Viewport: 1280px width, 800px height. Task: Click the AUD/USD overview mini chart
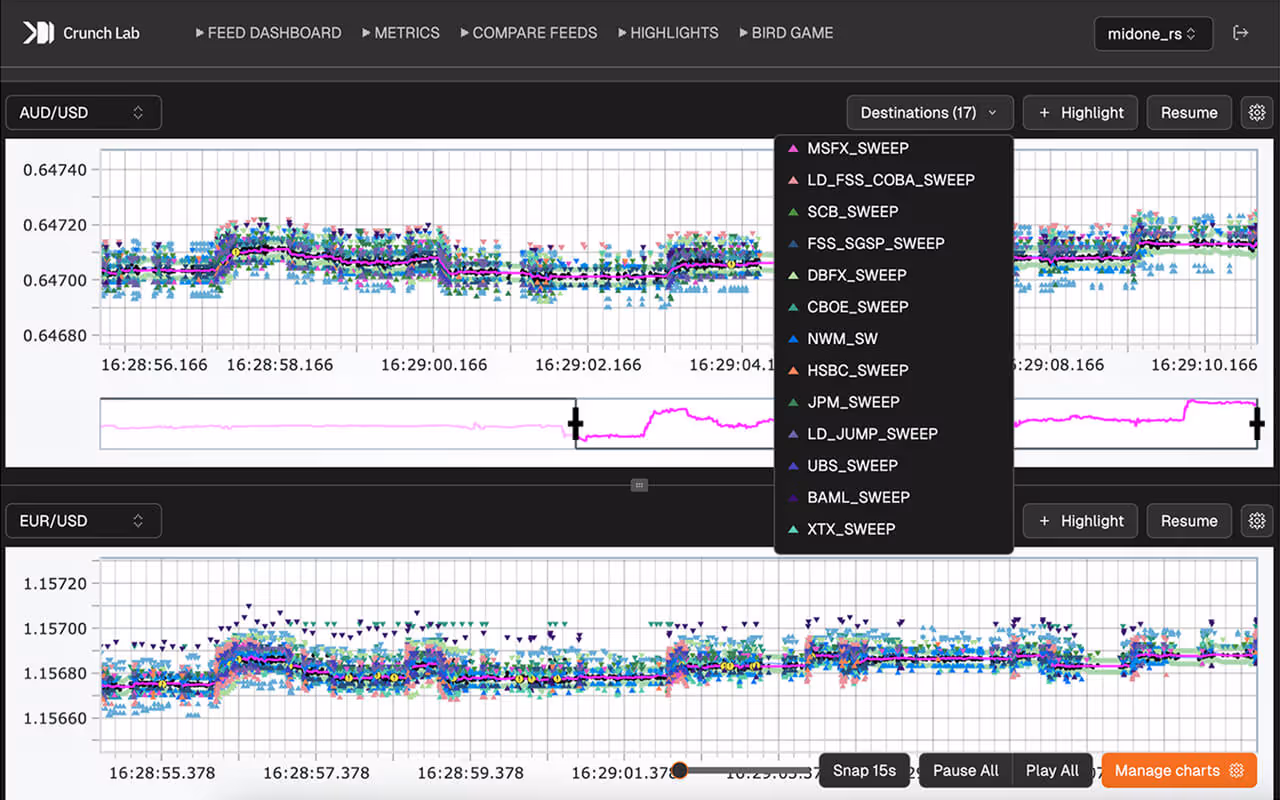(x=679, y=424)
